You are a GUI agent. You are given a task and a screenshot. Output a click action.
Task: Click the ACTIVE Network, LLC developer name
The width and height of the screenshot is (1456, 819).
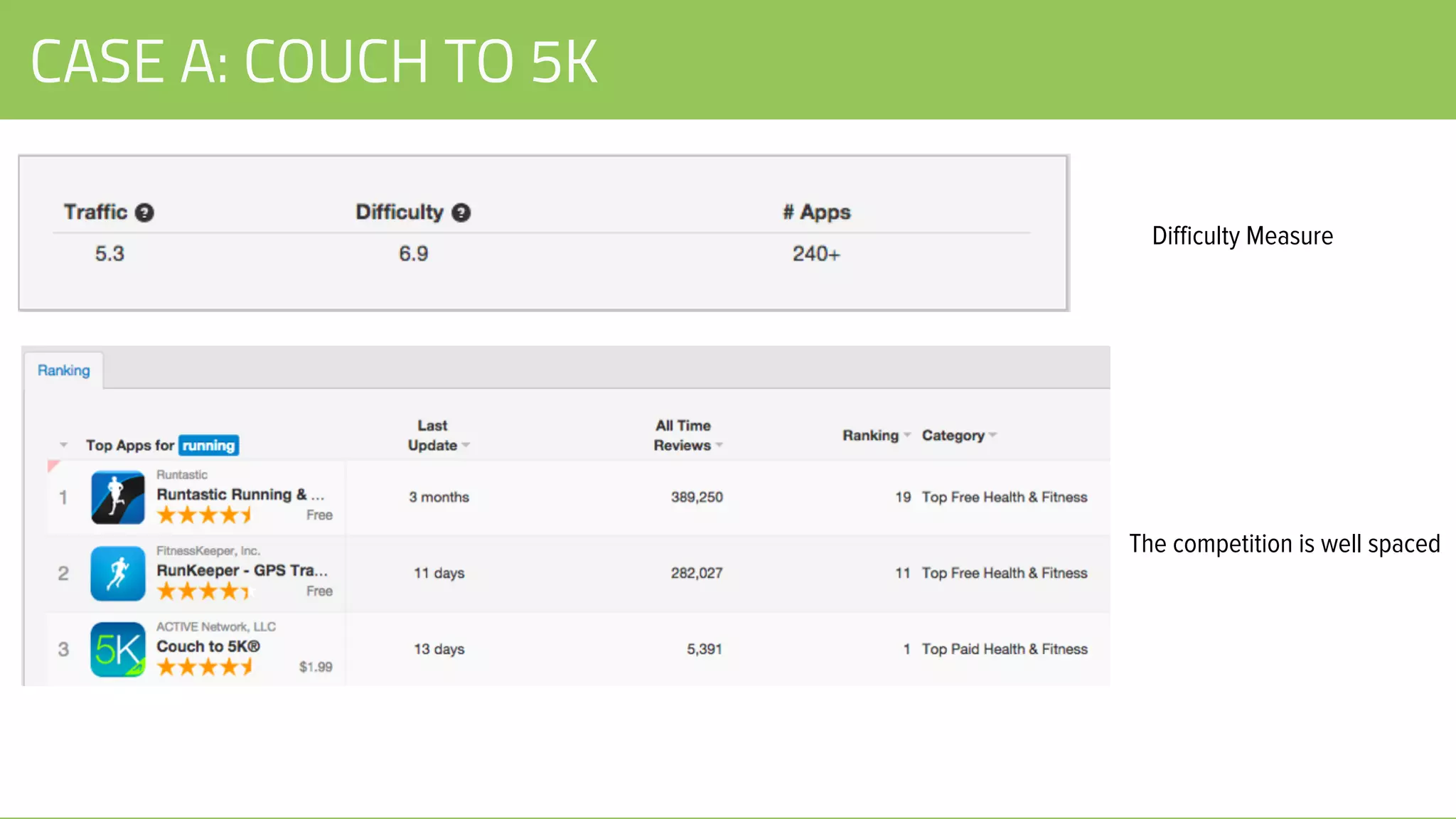click(x=216, y=626)
